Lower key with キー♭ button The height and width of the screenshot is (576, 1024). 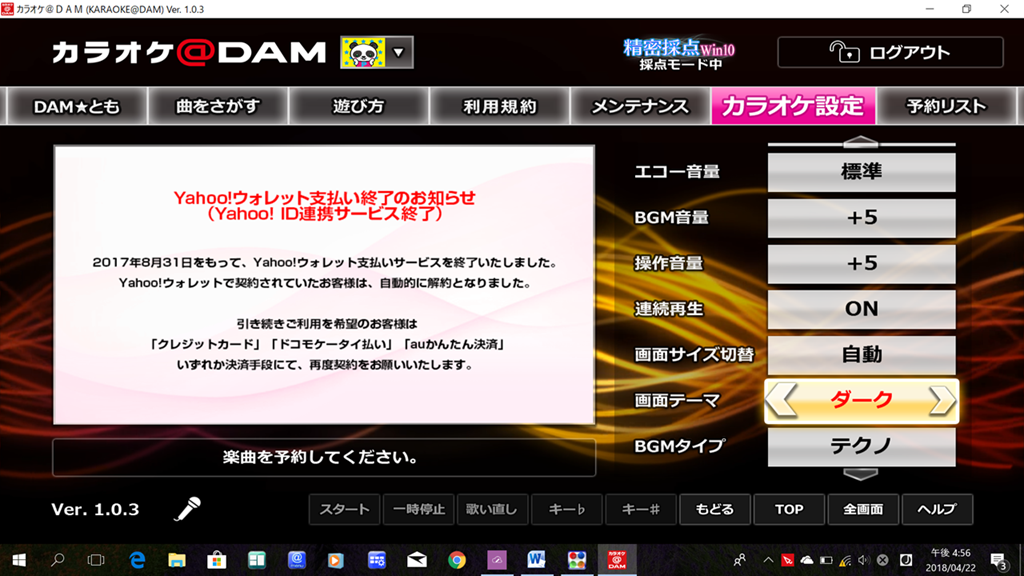[x=567, y=509]
